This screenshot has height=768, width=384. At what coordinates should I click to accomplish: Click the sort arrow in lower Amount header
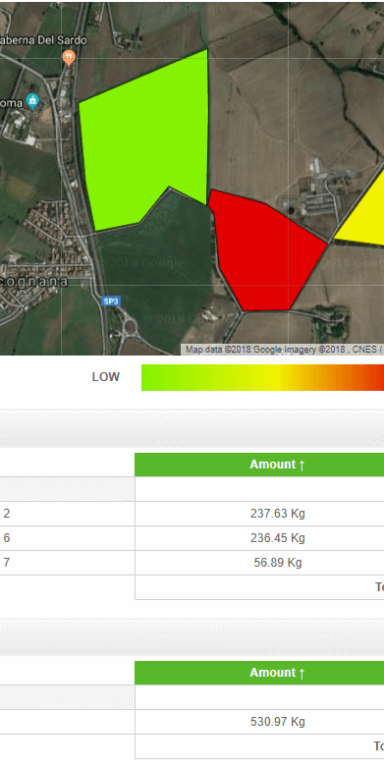coord(302,673)
